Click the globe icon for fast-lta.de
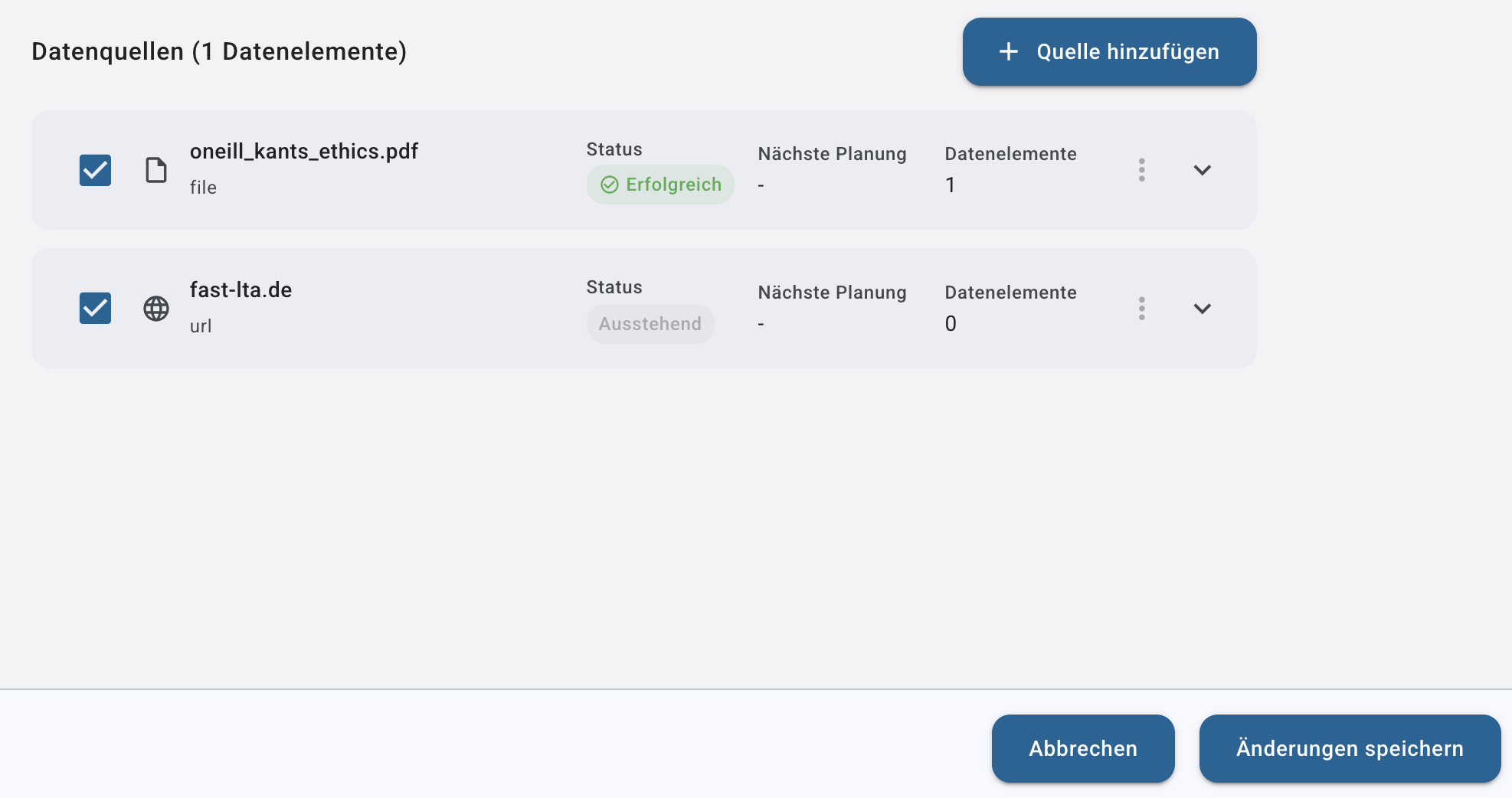Viewport: 1512px width, 798px height. coord(156,309)
